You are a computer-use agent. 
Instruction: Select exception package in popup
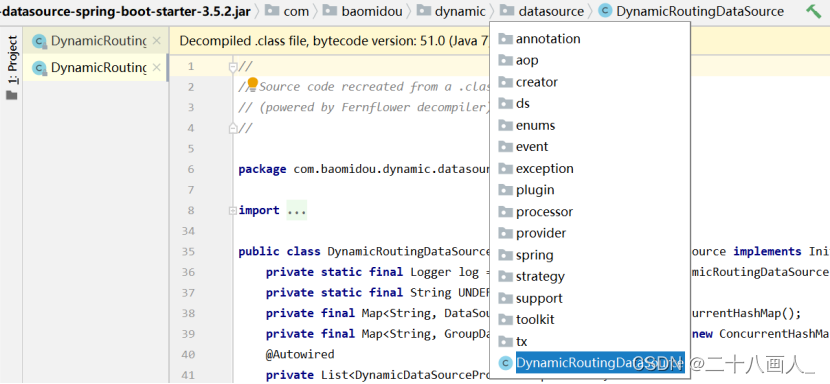click(x=590, y=168)
